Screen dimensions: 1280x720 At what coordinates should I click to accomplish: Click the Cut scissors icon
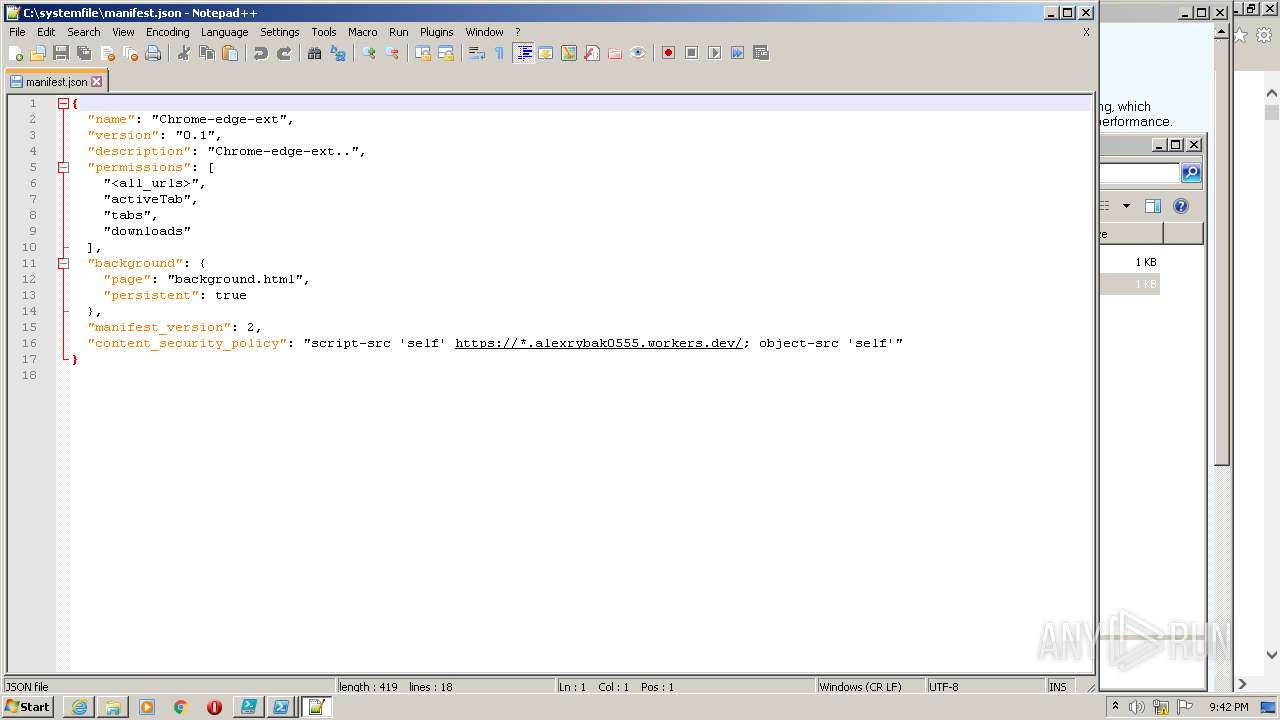click(184, 53)
